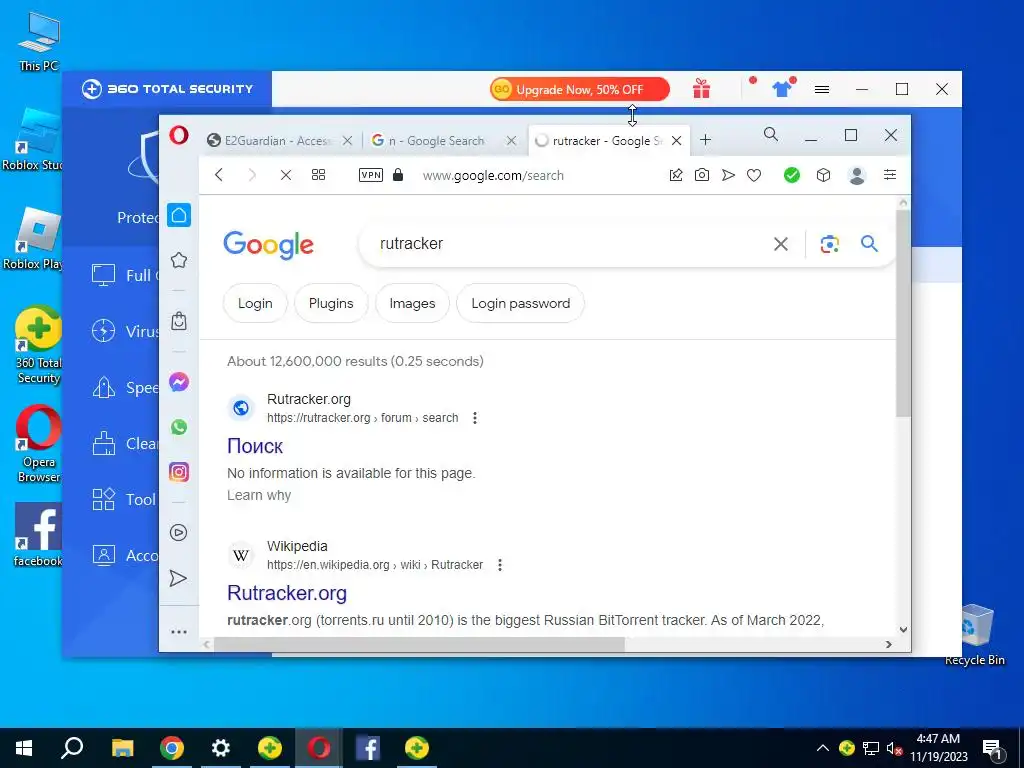
Task: Open the player icon in Opera sidebar
Action: point(179,533)
